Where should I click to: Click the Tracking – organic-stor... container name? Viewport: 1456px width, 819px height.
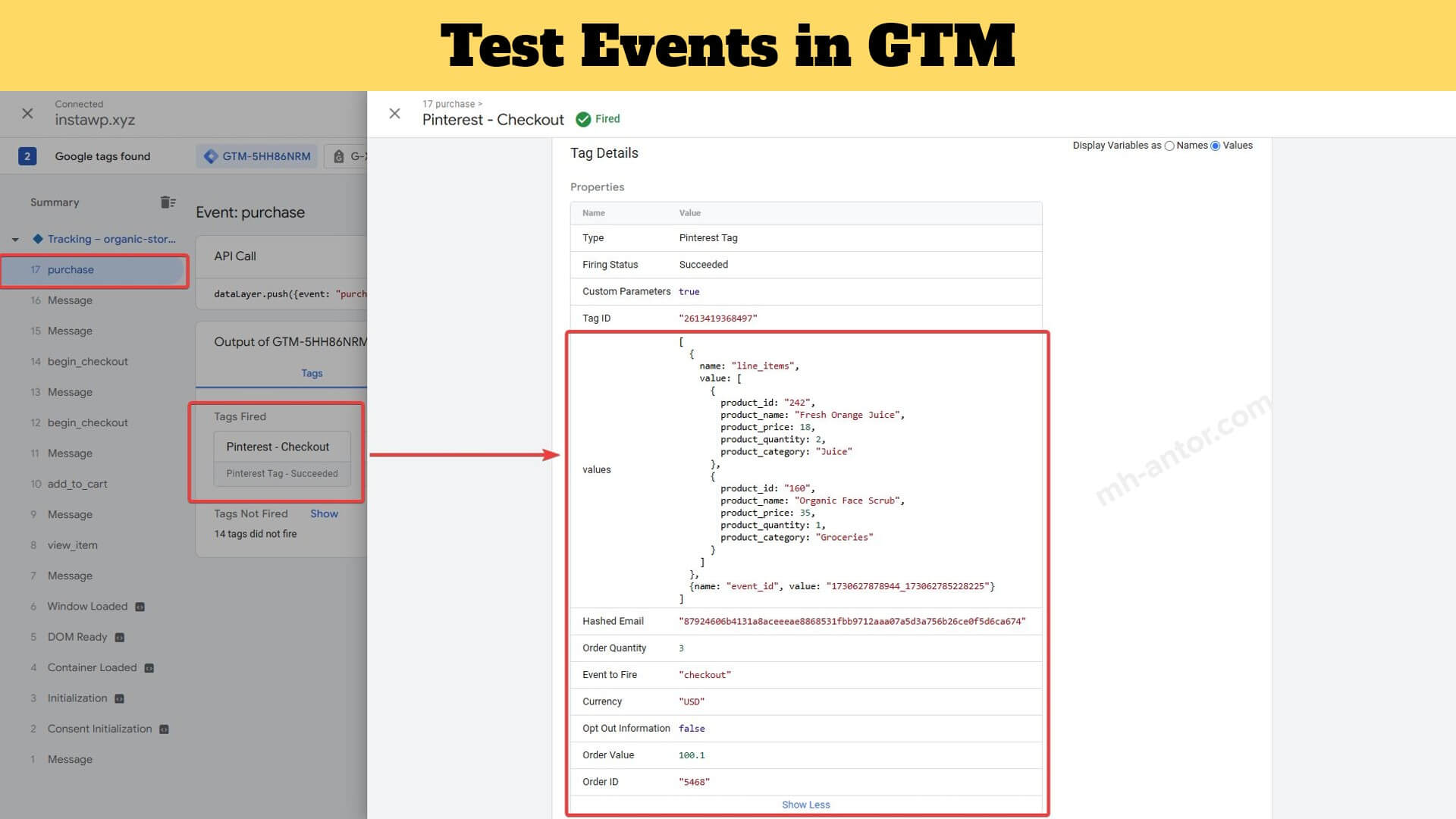coord(111,239)
